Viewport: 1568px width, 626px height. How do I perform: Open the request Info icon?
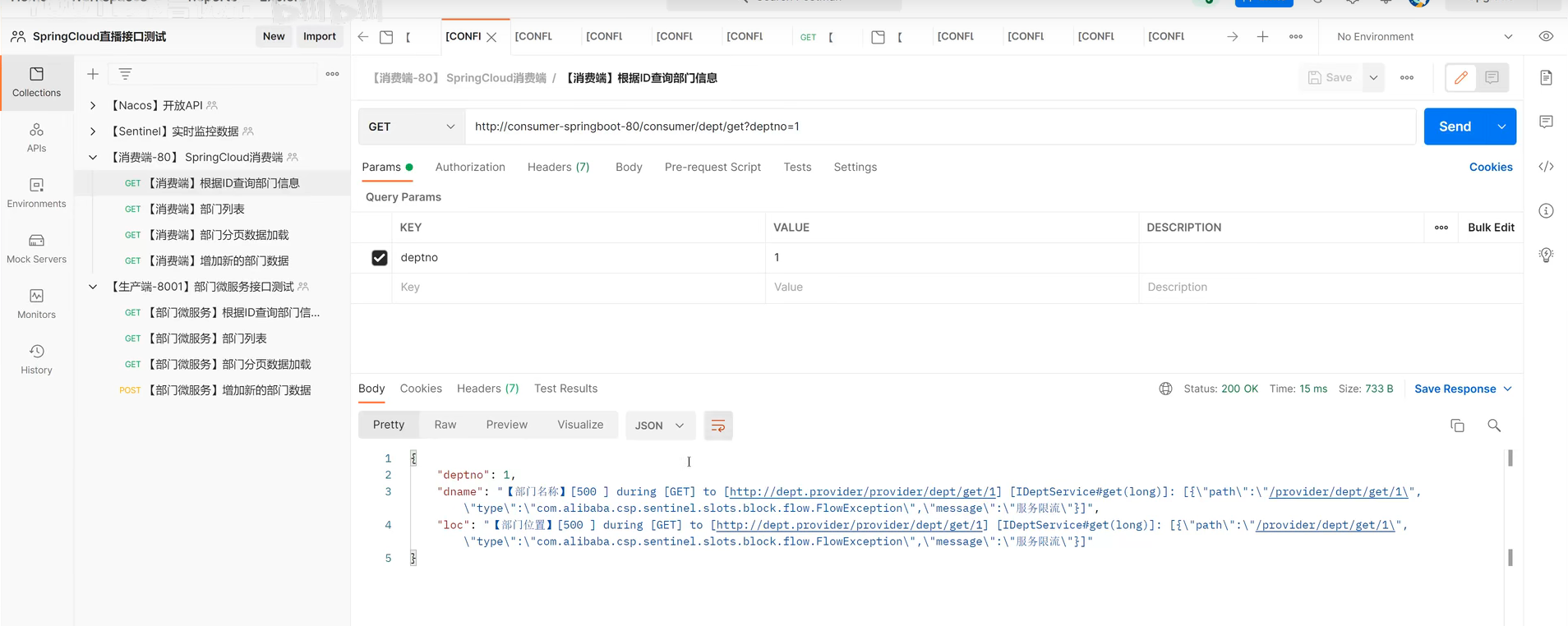(x=1546, y=211)
